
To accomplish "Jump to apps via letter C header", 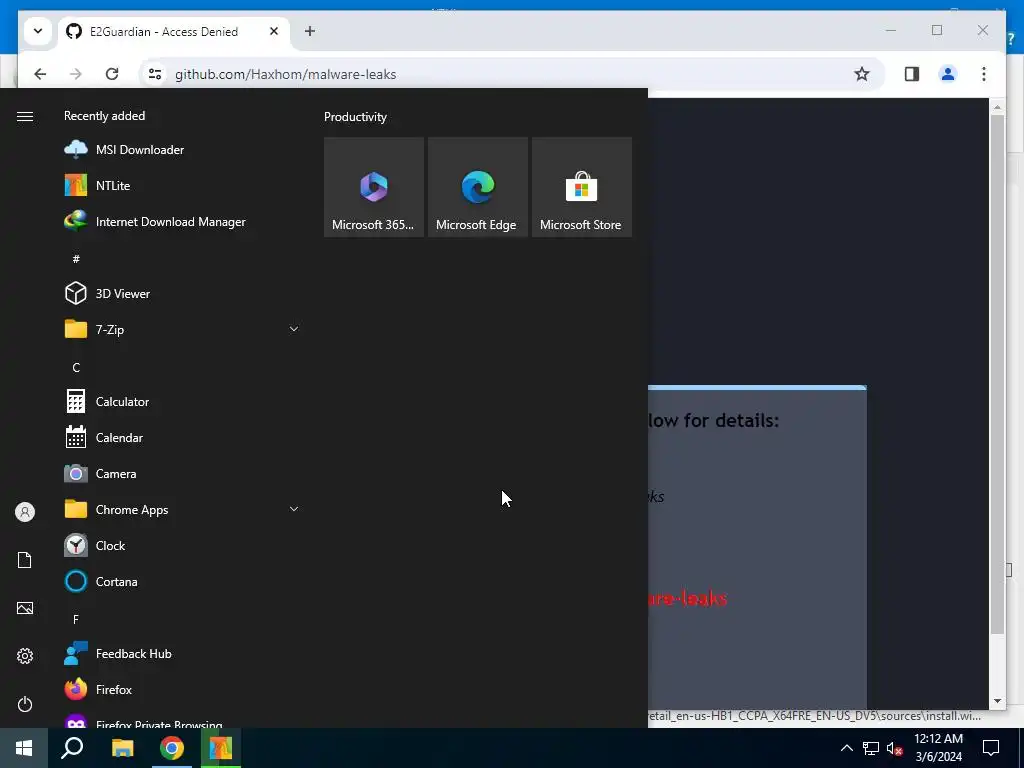I will click(76, 368).
